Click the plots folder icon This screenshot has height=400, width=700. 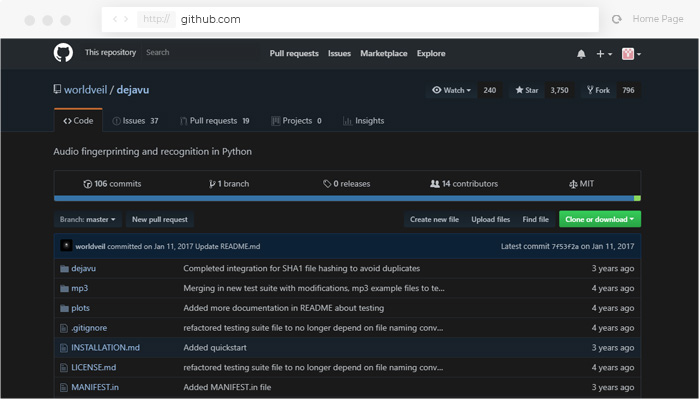coord(64,308)
